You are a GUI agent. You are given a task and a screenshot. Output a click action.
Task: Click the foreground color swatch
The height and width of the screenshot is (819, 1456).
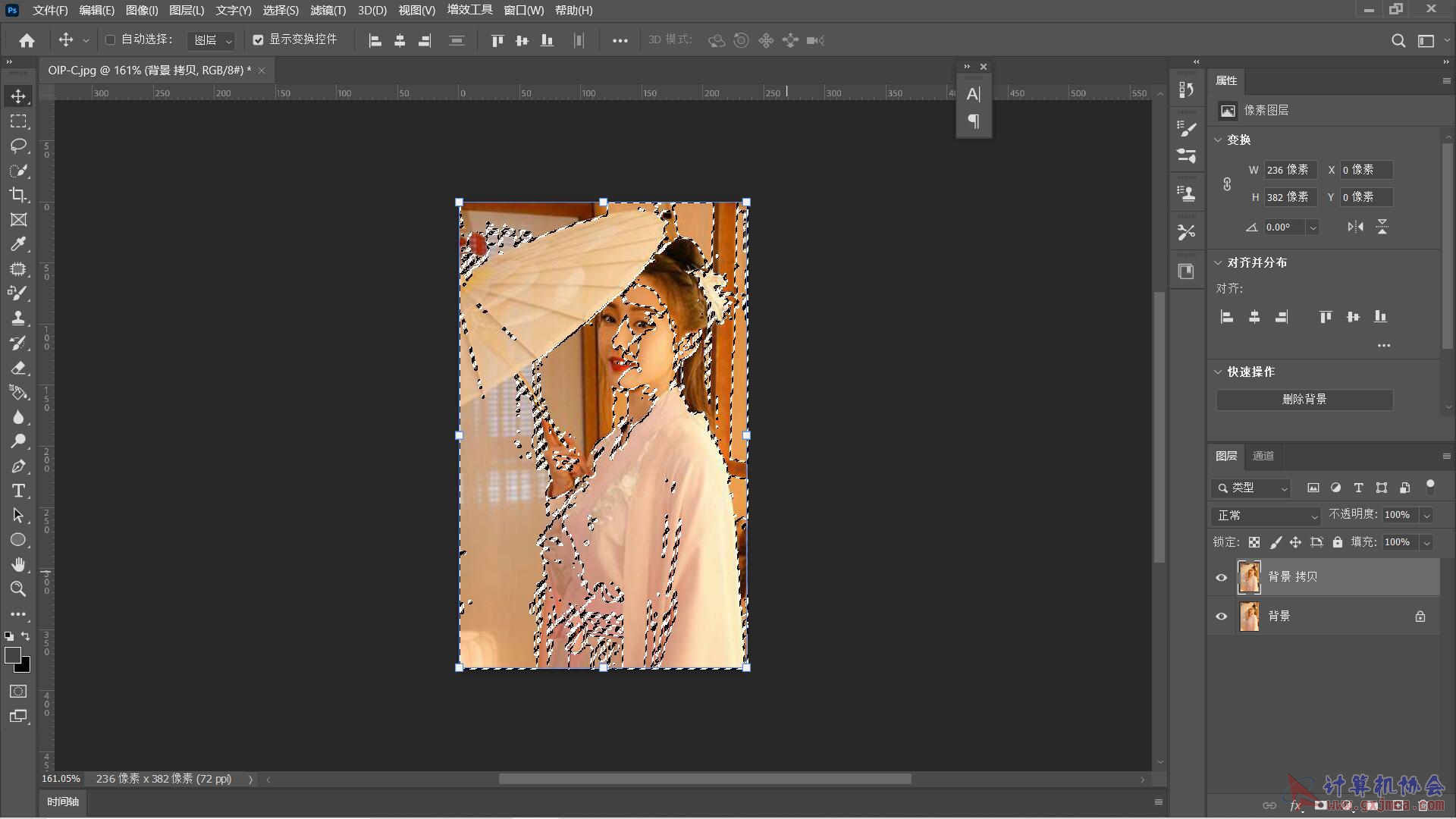[12, 655]
